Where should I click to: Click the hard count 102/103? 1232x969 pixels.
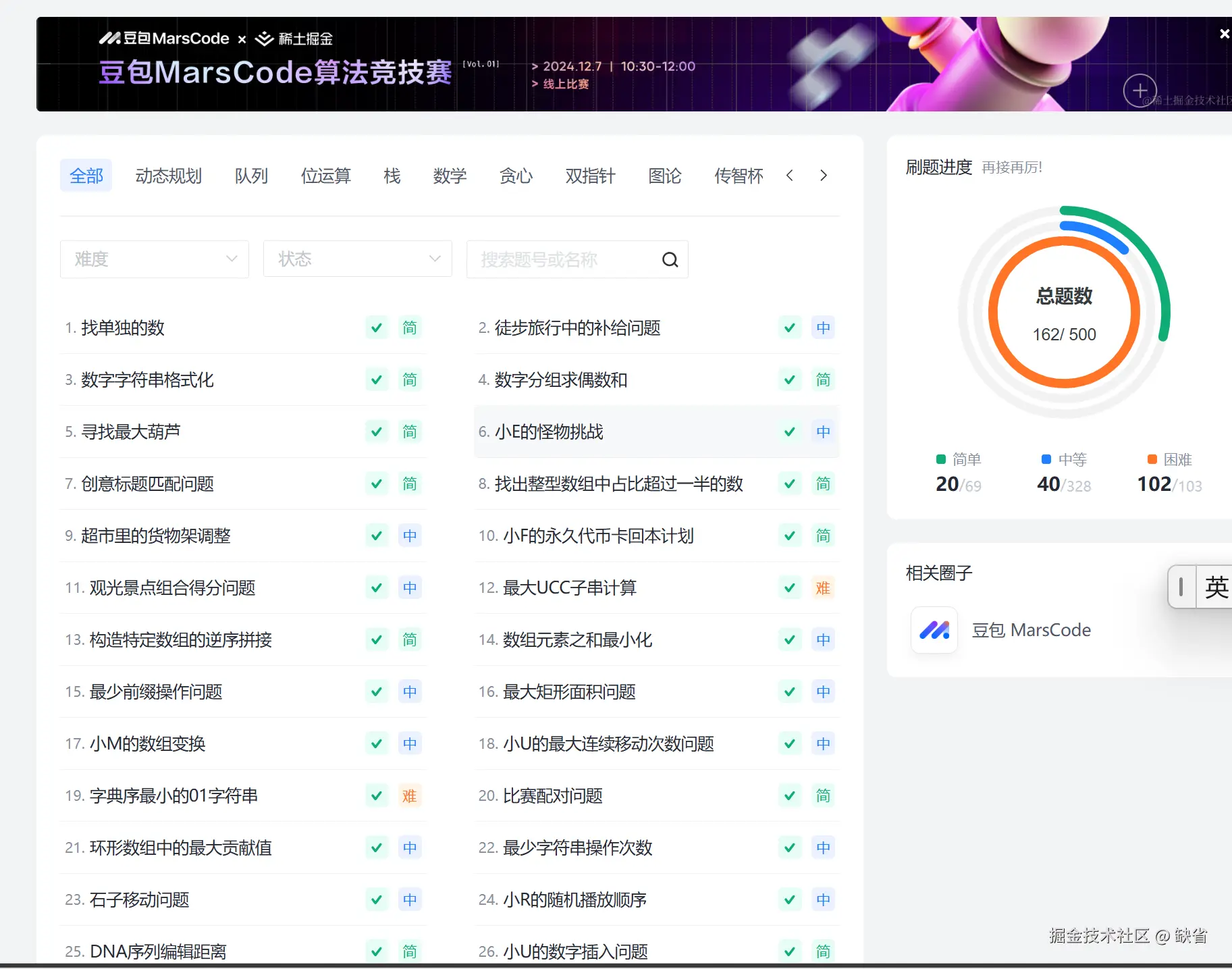click(x=1170, y=484)
